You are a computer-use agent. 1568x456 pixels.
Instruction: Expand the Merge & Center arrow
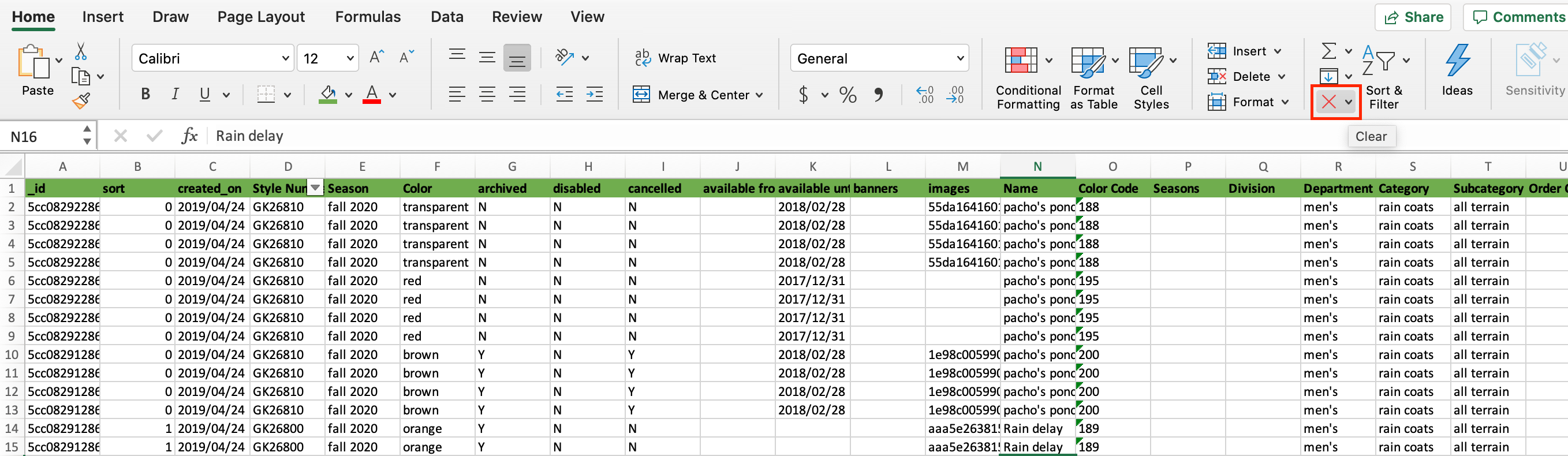pos(759,95)
